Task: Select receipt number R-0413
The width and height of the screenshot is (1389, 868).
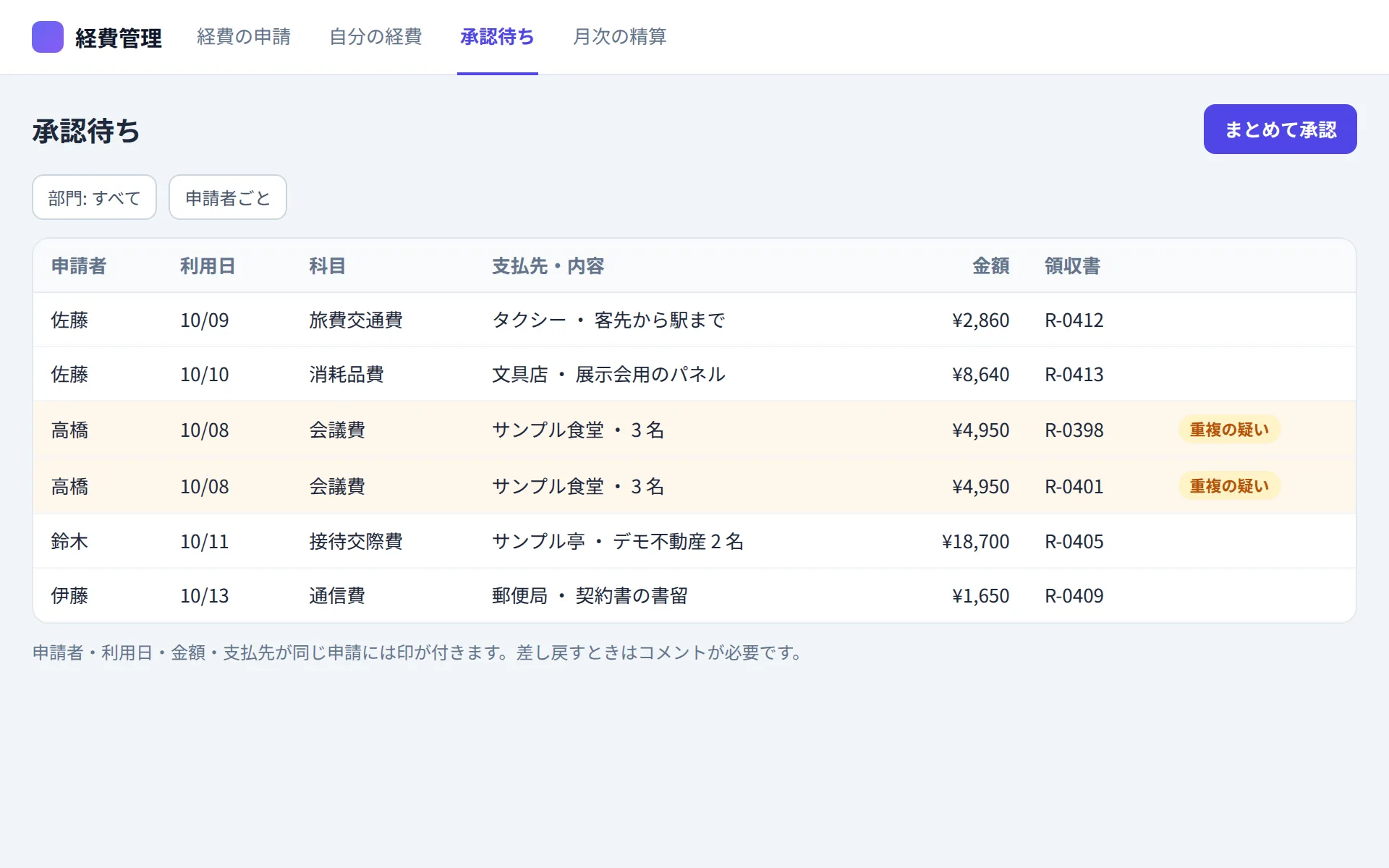Action: [x=1074, y=375]
